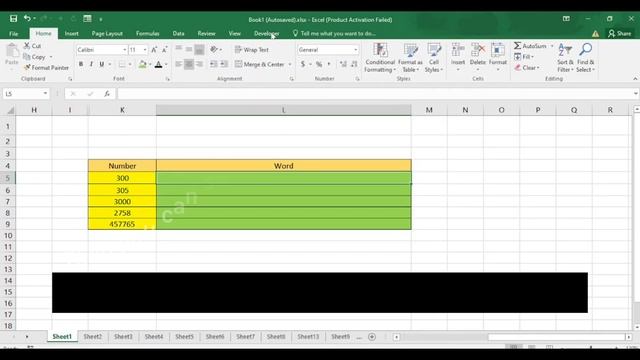
Task: Collapse the ribbon with chevron
Action: tap(635, 79)
